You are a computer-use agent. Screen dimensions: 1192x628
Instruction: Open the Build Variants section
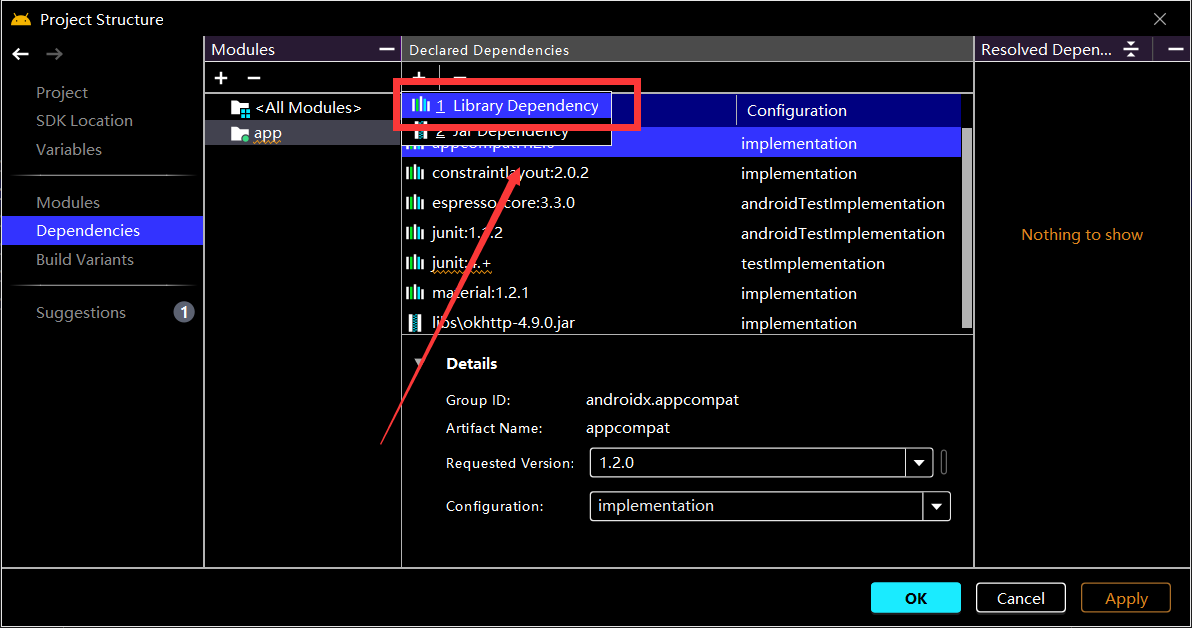(x=84, y=260)
